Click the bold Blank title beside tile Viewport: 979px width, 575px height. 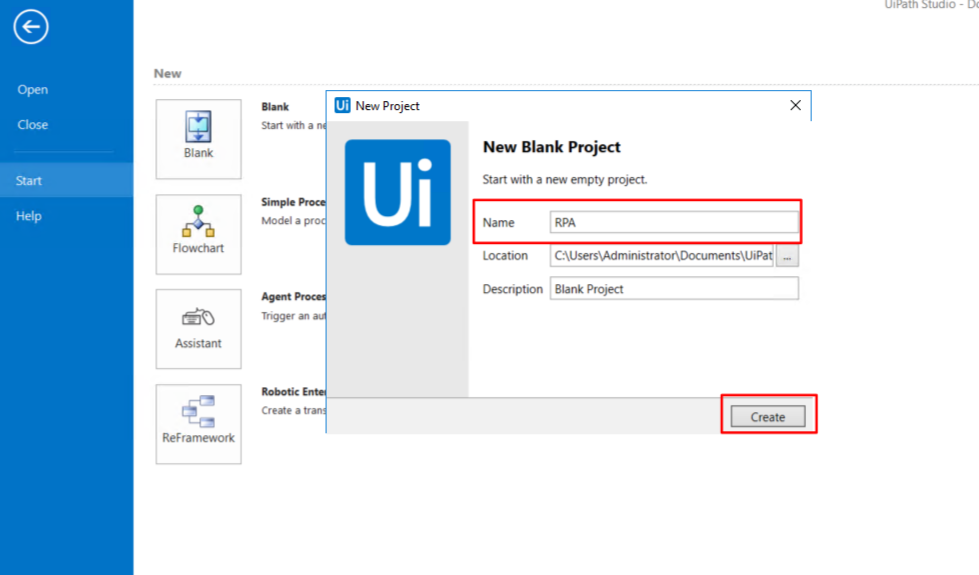point(275,107)
